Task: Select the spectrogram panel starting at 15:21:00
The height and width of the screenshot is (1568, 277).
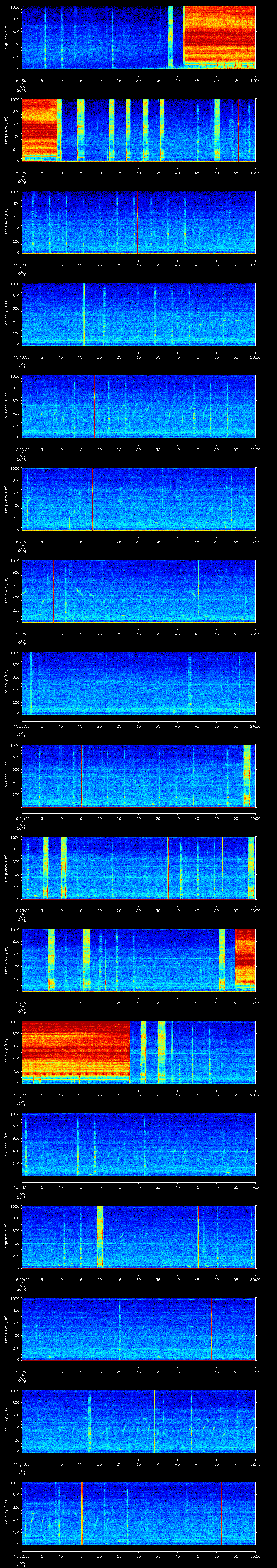Action: (139, 499)
